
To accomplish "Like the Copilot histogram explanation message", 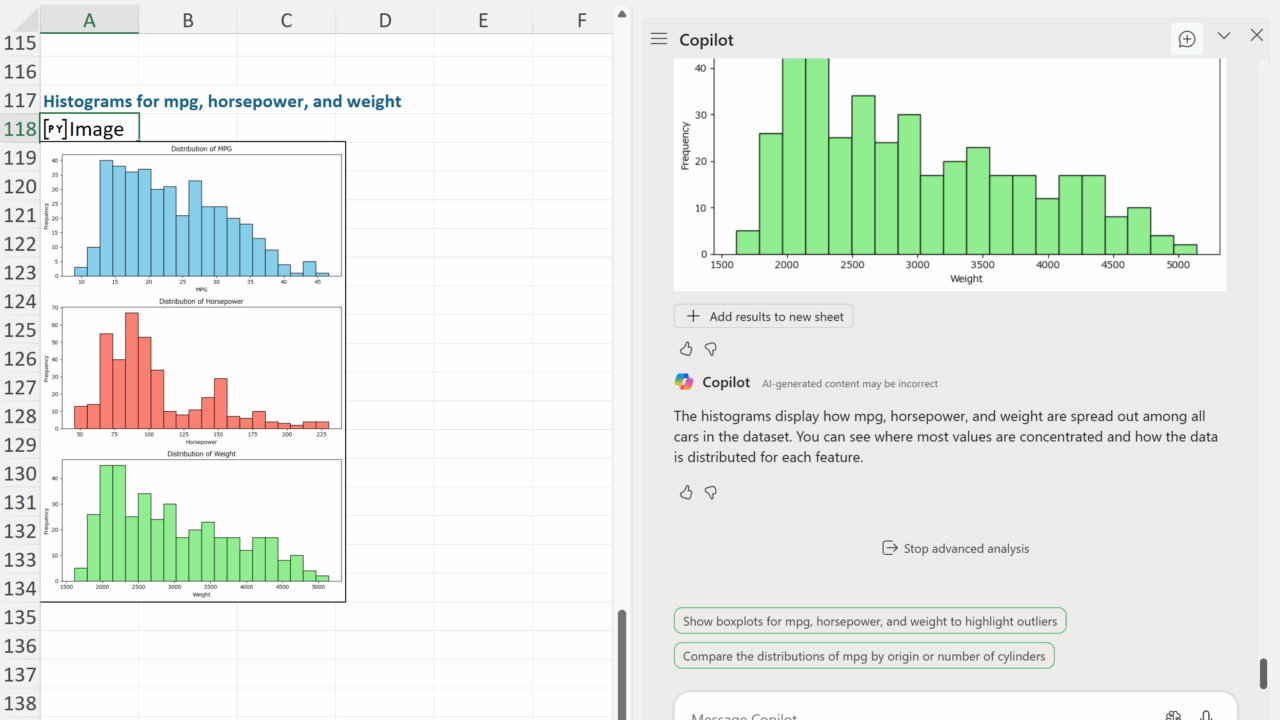I will point(686,492).
